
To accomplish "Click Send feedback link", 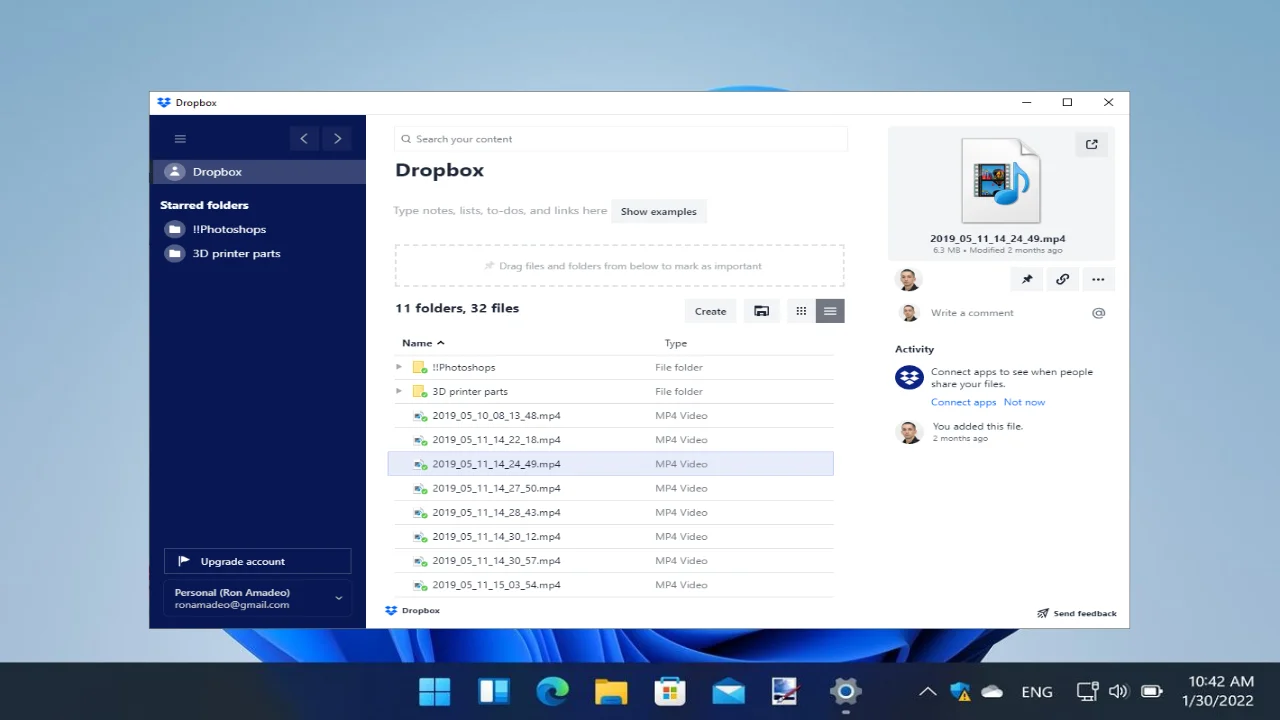I will click(1077, 613).
